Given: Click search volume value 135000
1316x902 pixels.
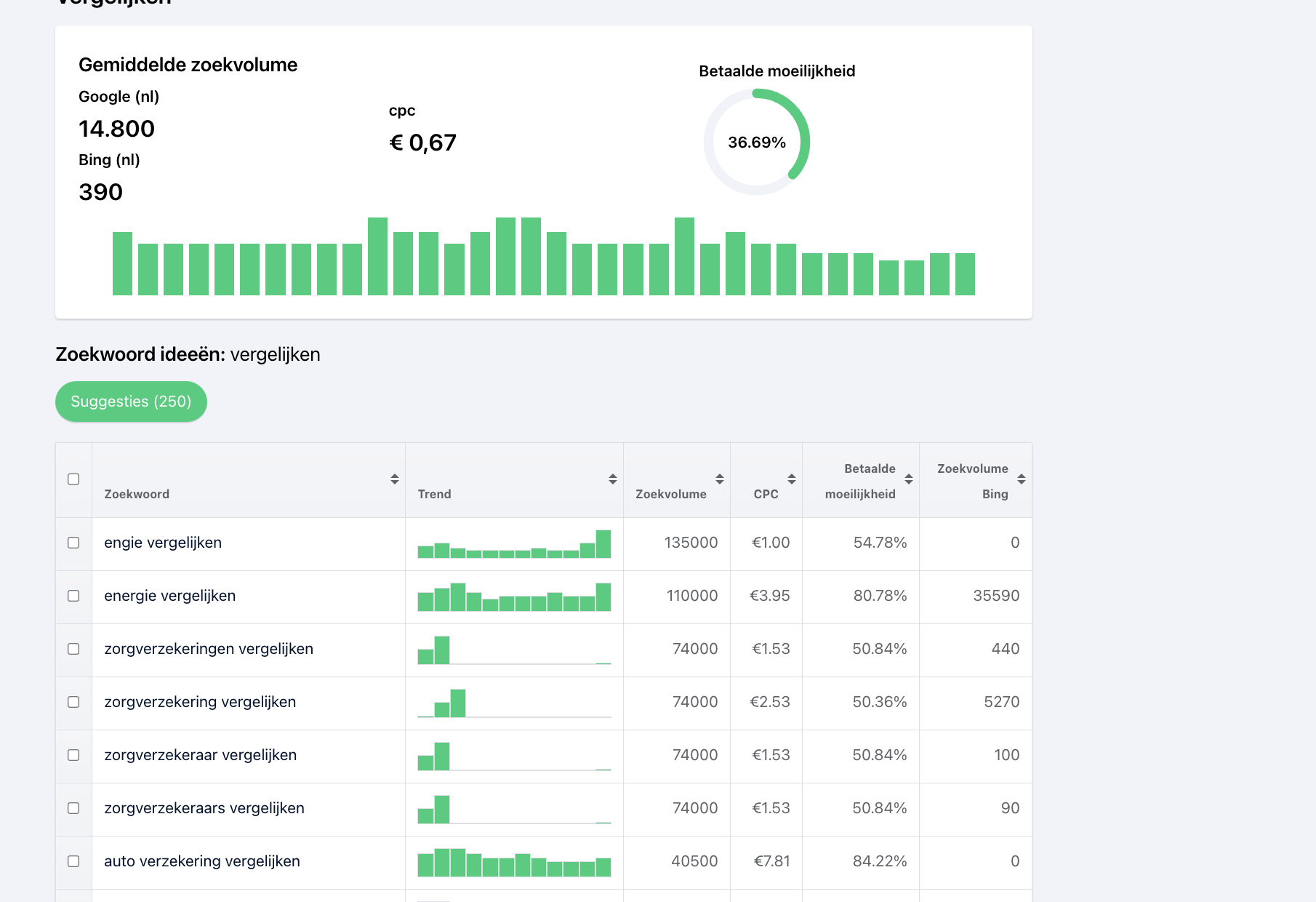Looking at the screenshot, I should pyautogui.click(x=691, y=543).
